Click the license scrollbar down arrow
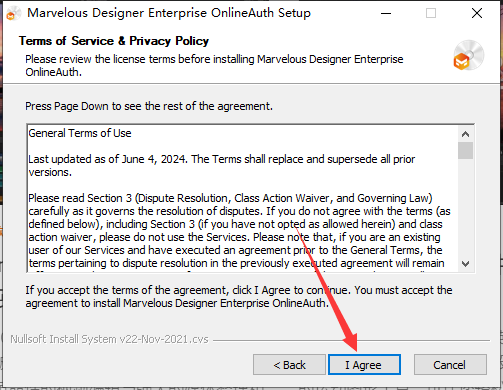This screenshot has height=390, width=503. [x=465, y=264]
